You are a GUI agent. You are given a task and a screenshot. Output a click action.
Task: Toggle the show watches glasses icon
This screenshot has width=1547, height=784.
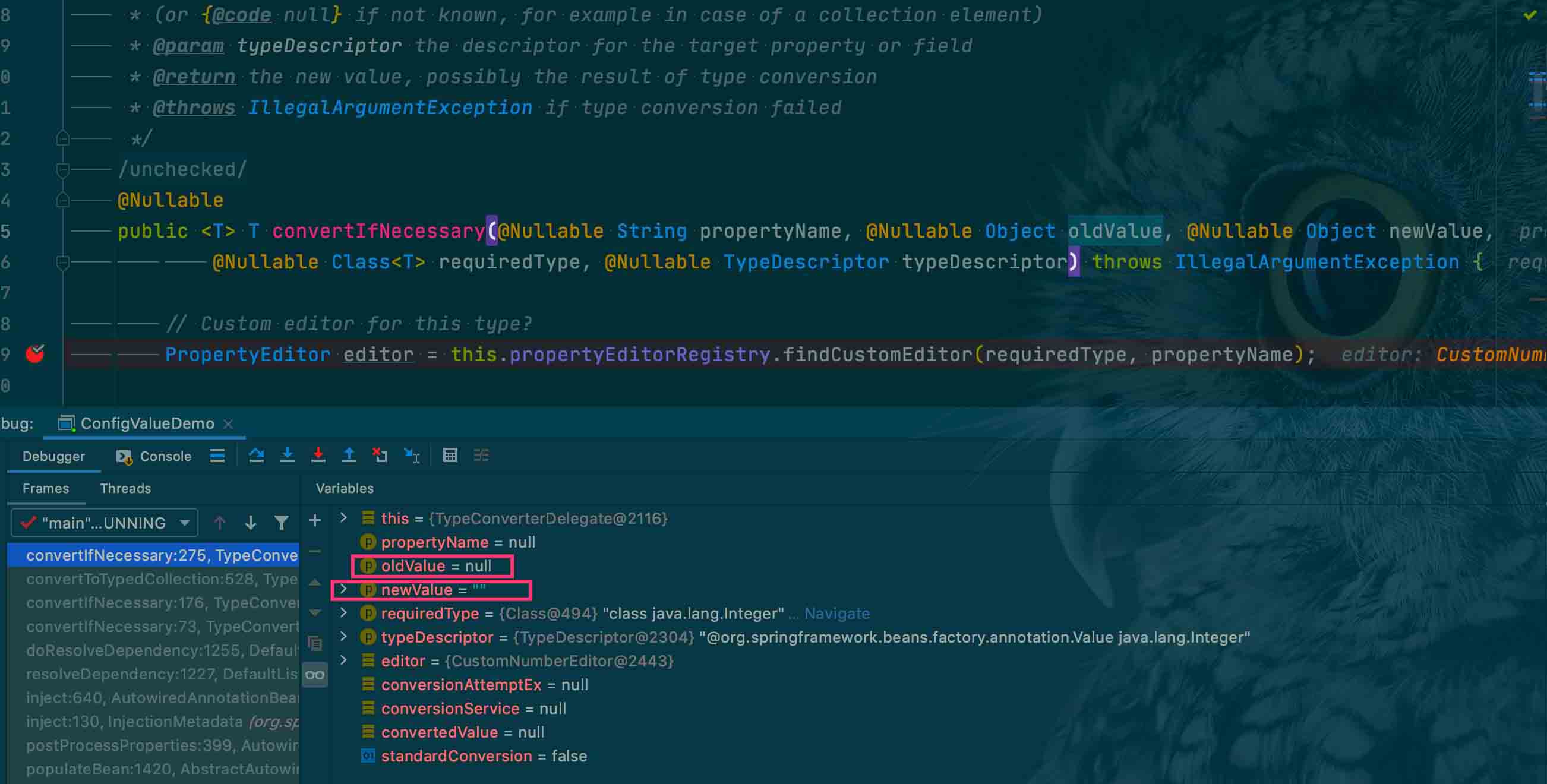[x=315, y=675]
